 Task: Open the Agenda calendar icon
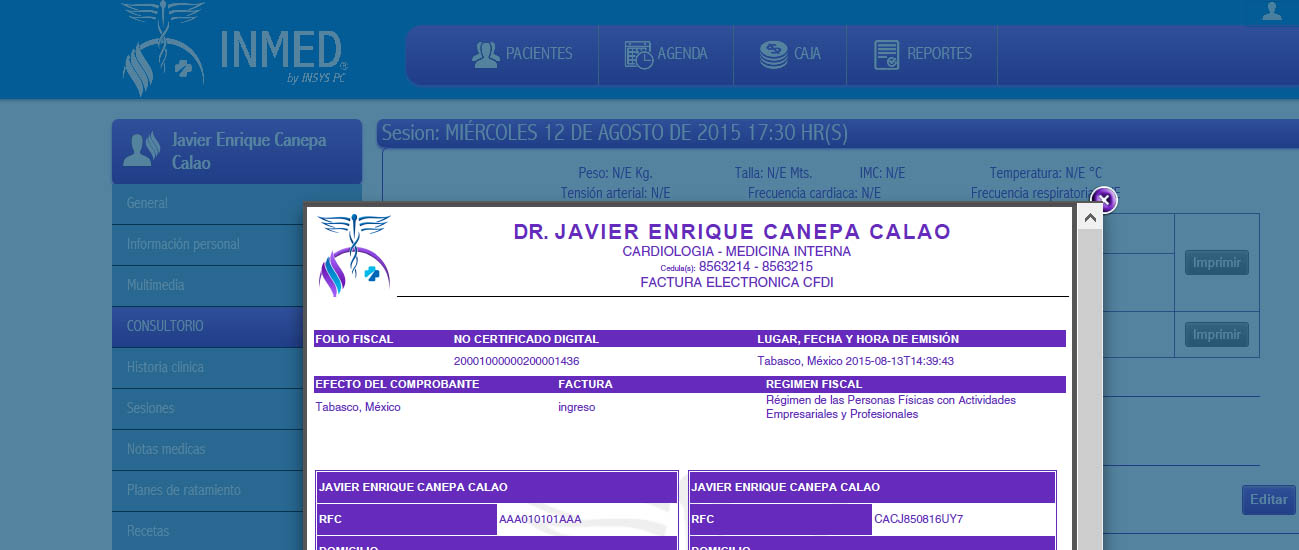(639, 54)
